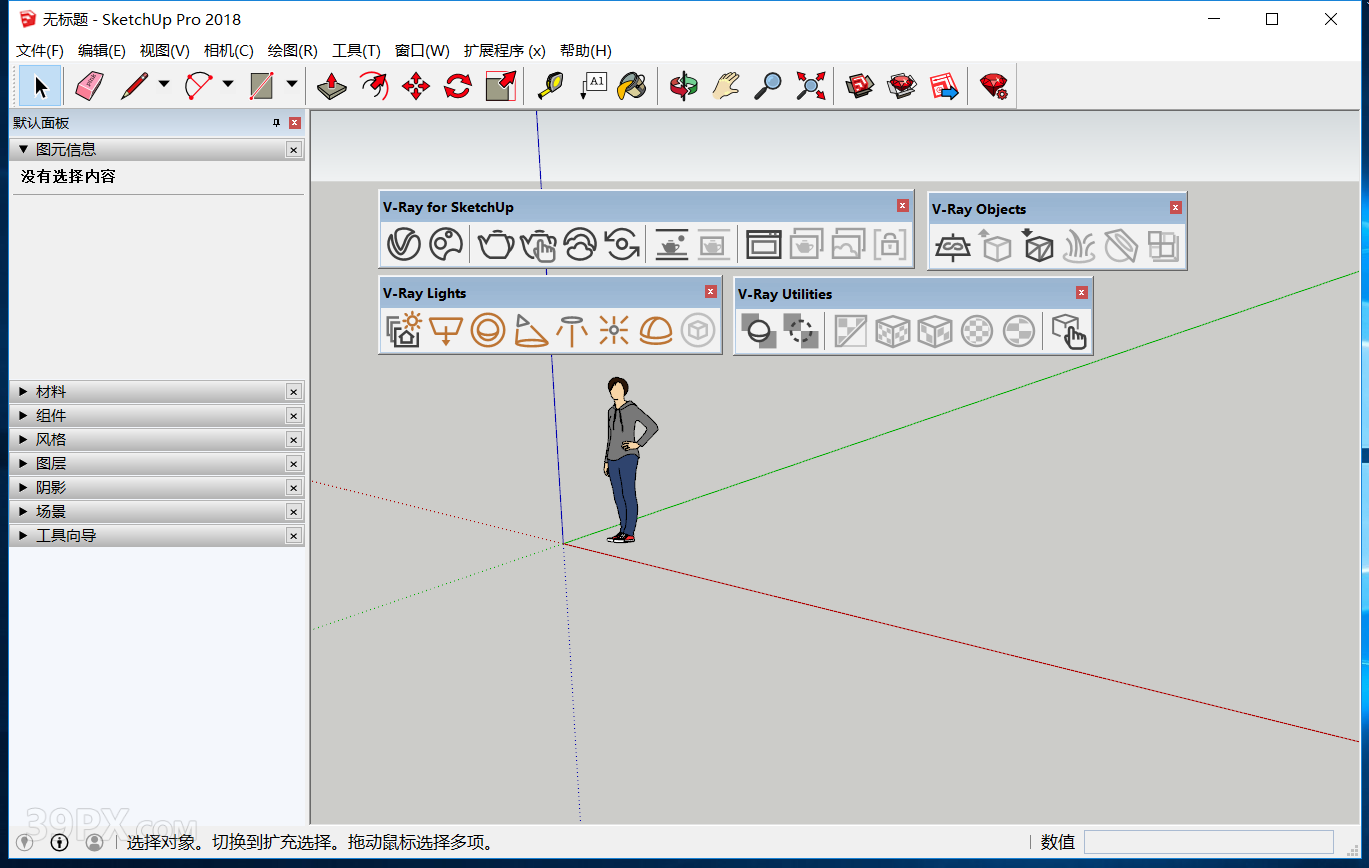Add a V-Ray IES light
1369x868 pixels.
click(x=572, y=330)
